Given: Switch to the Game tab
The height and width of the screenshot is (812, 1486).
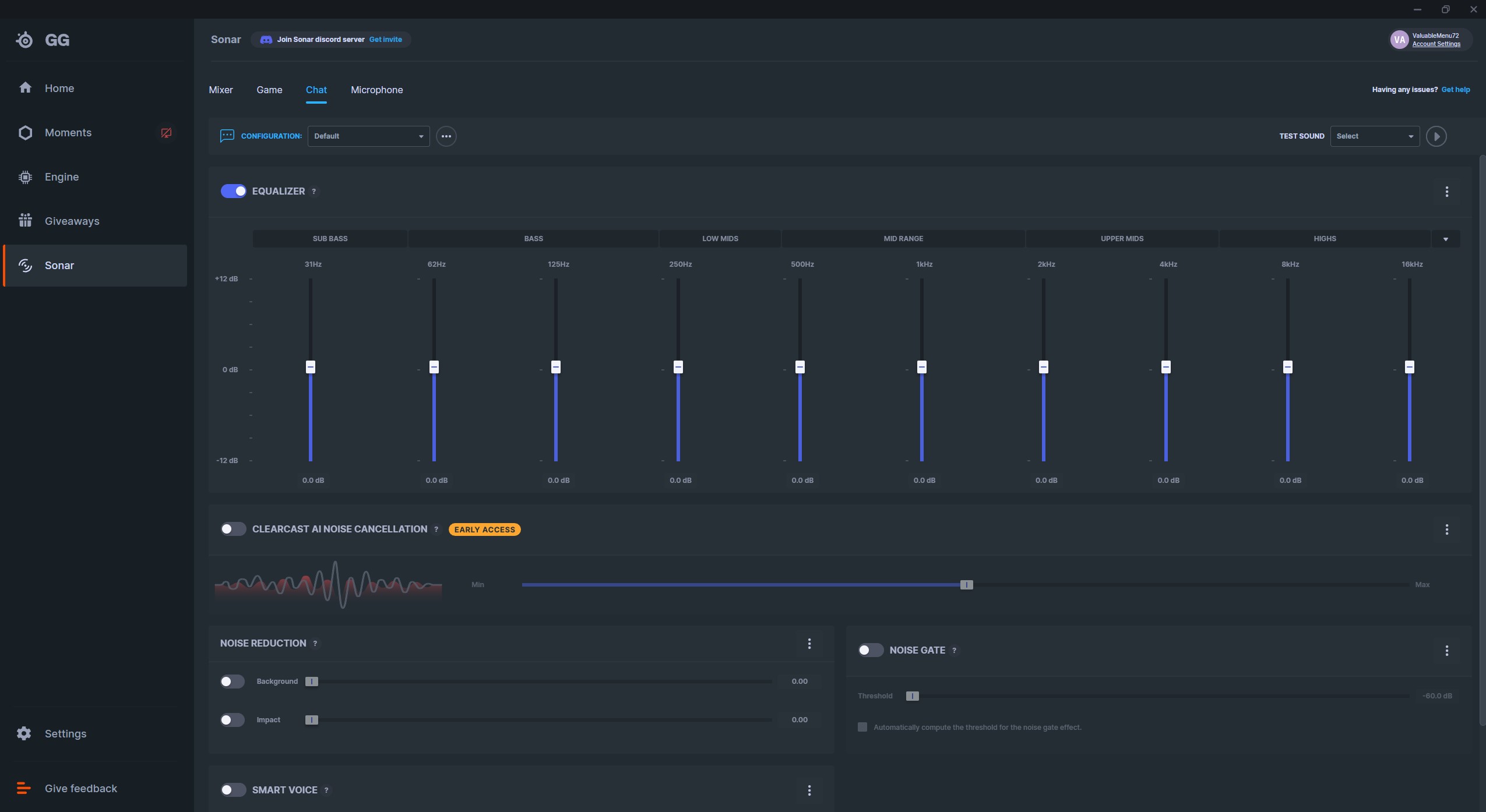Looking at the screenshot, I should click(x=269, y=90).
